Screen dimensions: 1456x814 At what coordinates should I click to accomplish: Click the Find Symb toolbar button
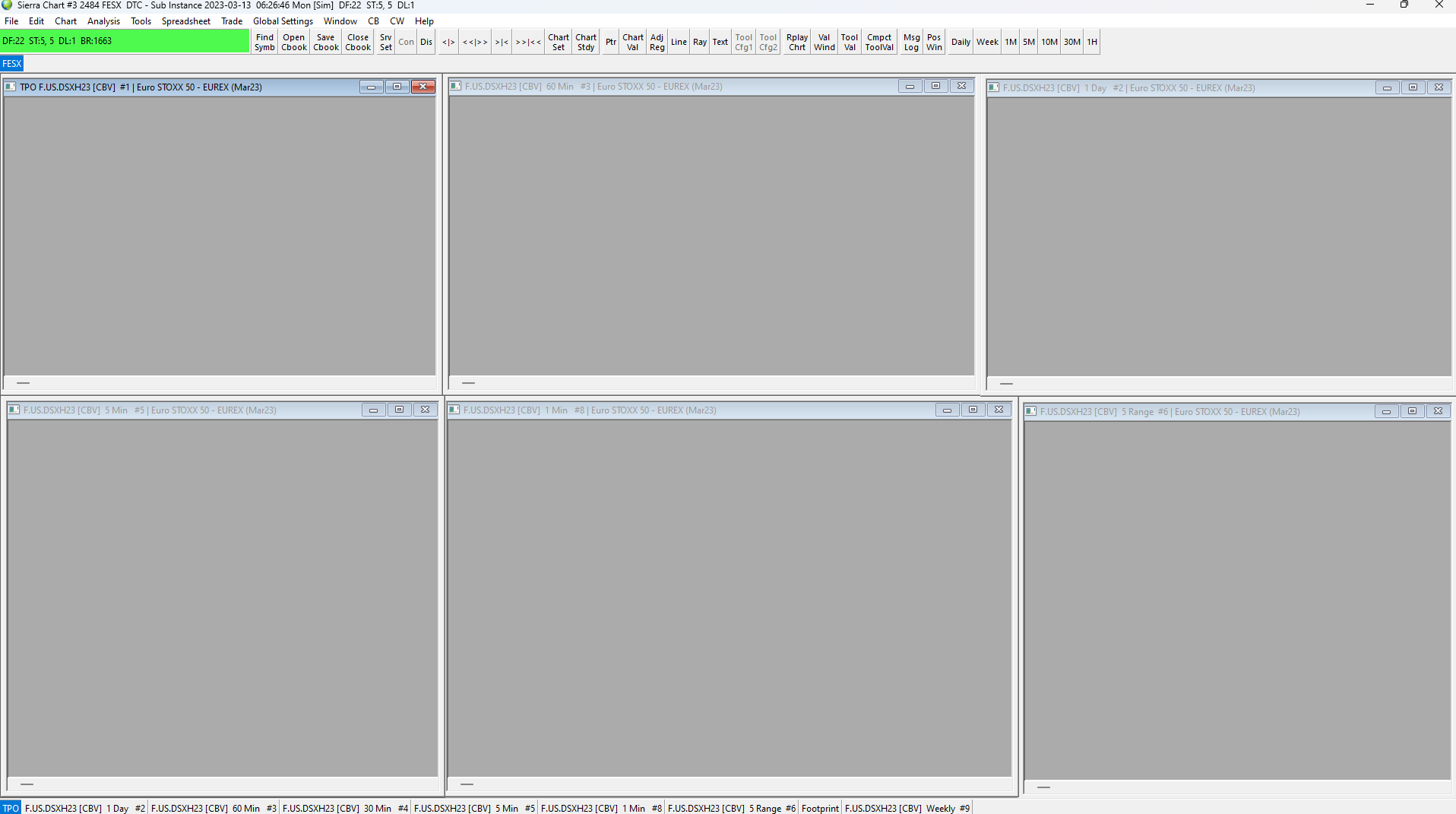point(264,42)
